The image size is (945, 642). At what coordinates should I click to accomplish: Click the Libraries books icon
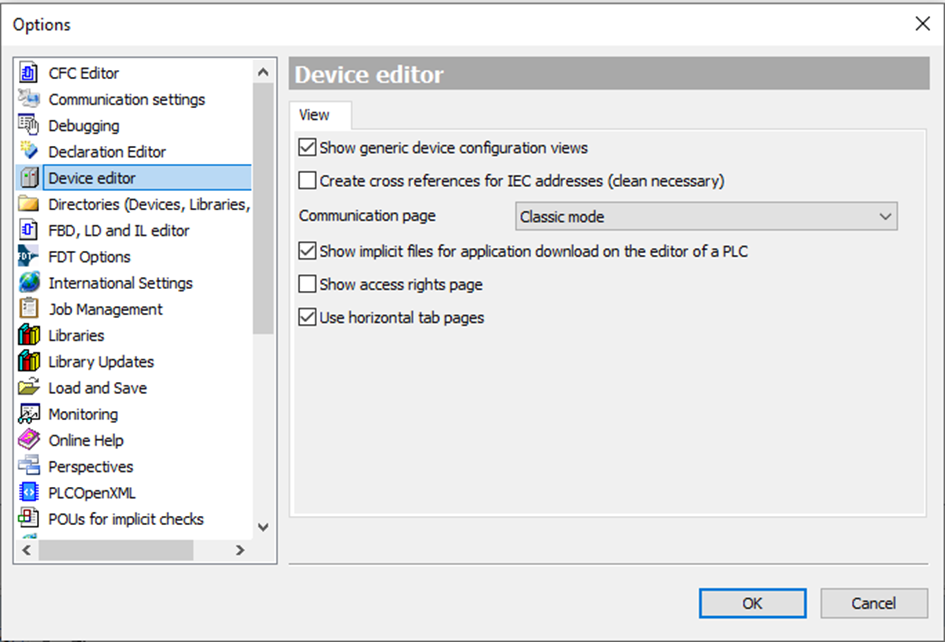(29, 335)
